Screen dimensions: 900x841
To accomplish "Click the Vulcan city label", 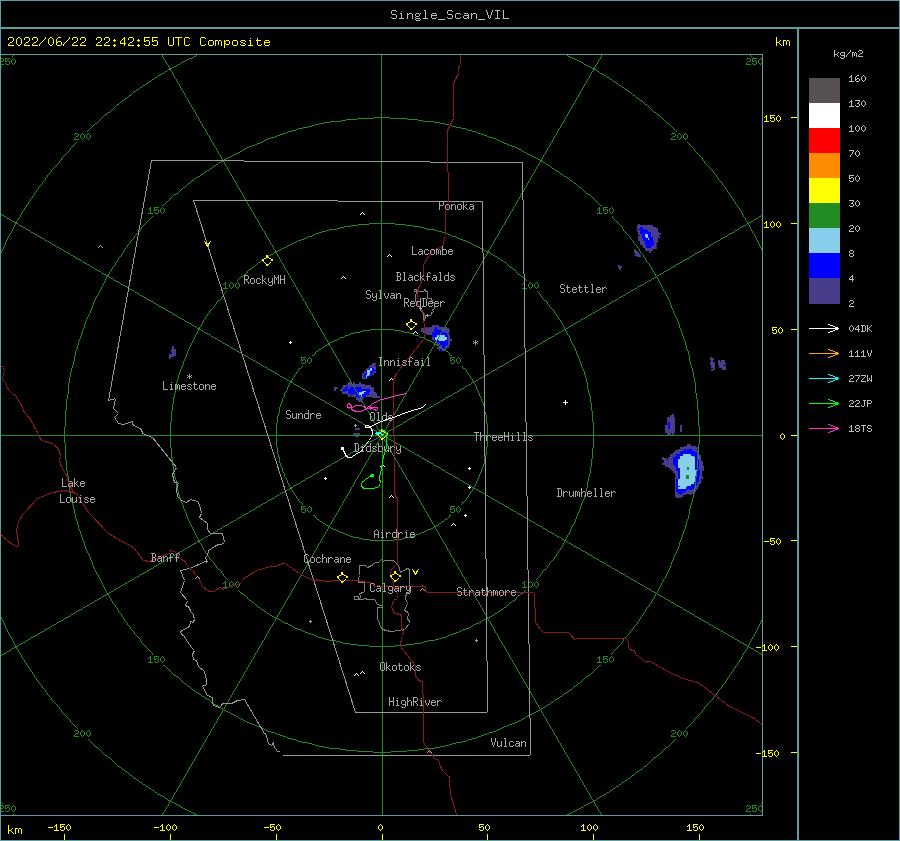I will coord(508,743).
